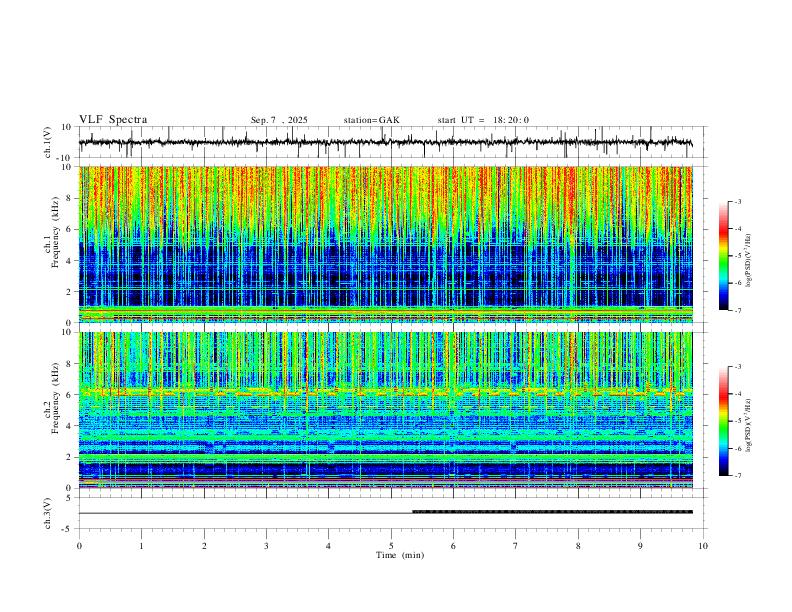Click the ch.1 spectrogram plot
792x612 pixels.
385,244
